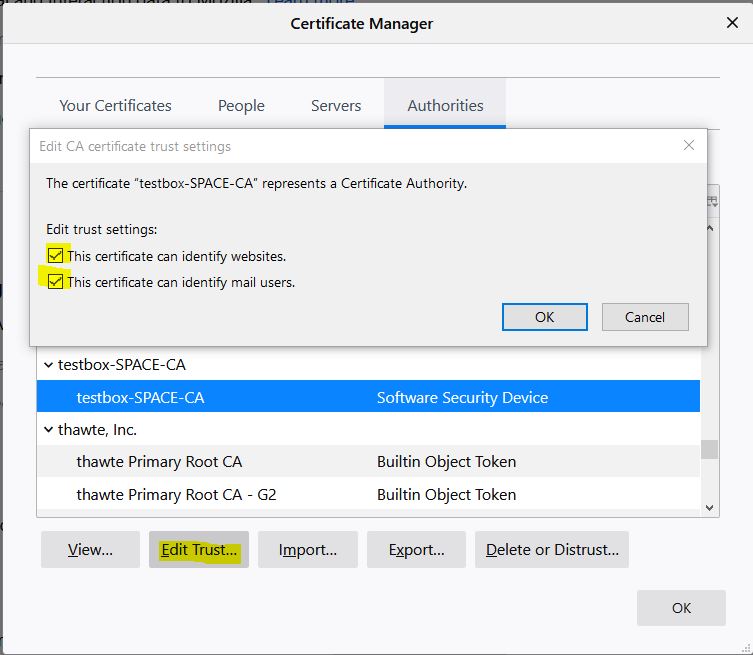
Task: Click the certificate list scrollbar thumb
Action: click(x=710, y=449)
